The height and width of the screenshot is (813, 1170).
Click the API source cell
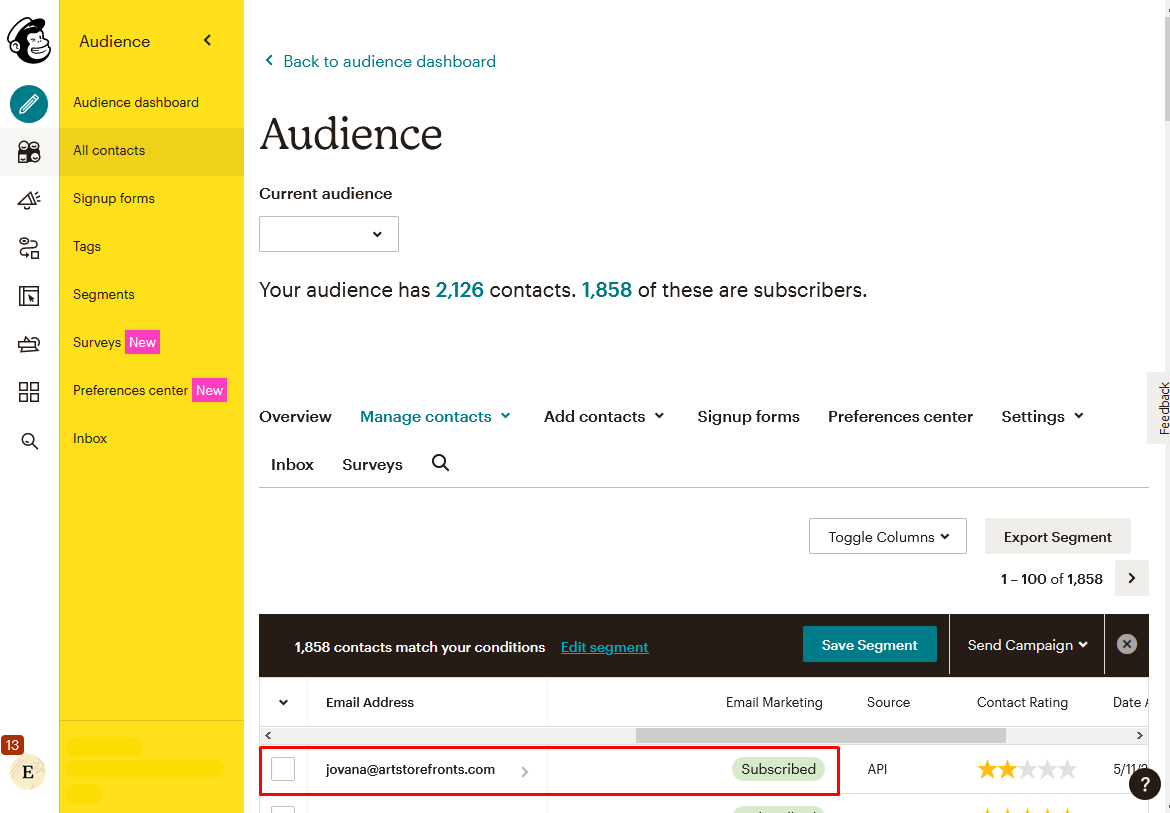click(879, 769)
